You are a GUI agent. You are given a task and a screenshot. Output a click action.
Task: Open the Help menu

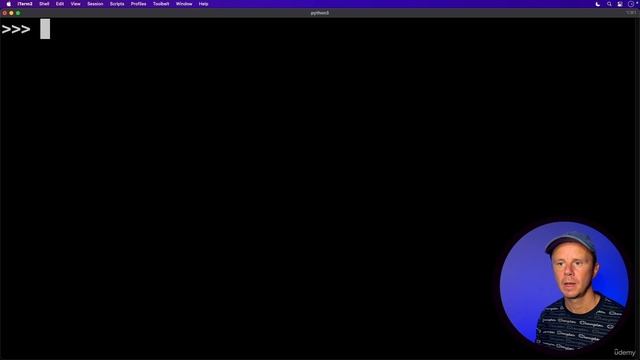pyautogui.click(x=203, y=4)
